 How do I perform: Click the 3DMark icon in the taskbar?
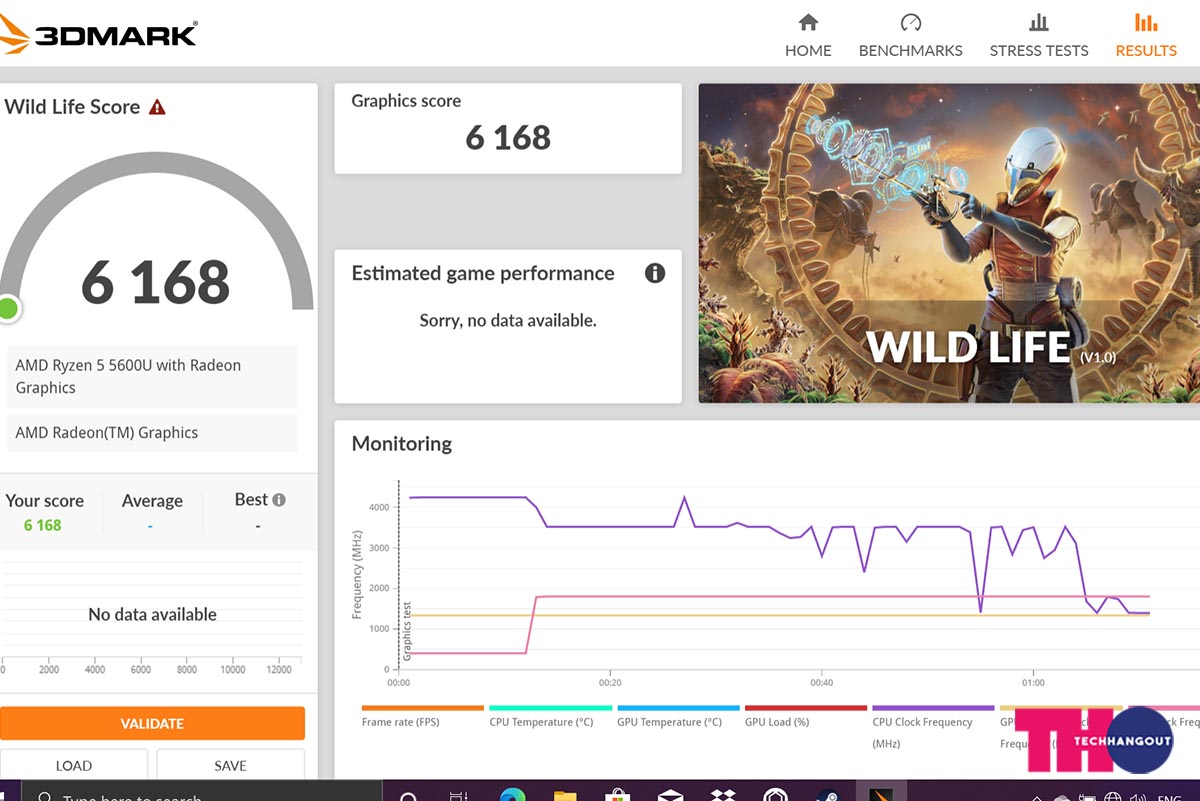pyautogui.click(x=881, y=793)
